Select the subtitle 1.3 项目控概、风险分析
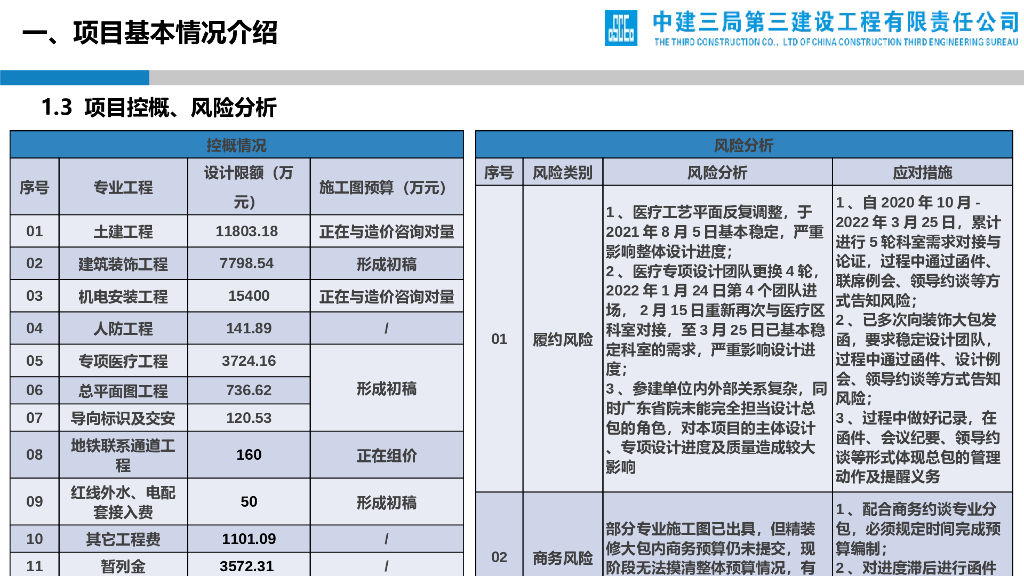1024x576 pixels. pyautogui.click(x=159, y=107)
